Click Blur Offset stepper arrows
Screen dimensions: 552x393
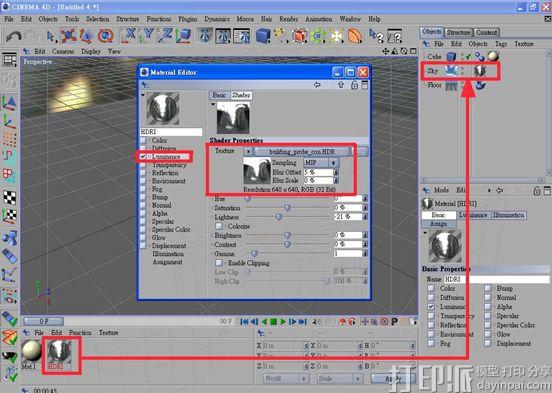[x=336, y=173]
